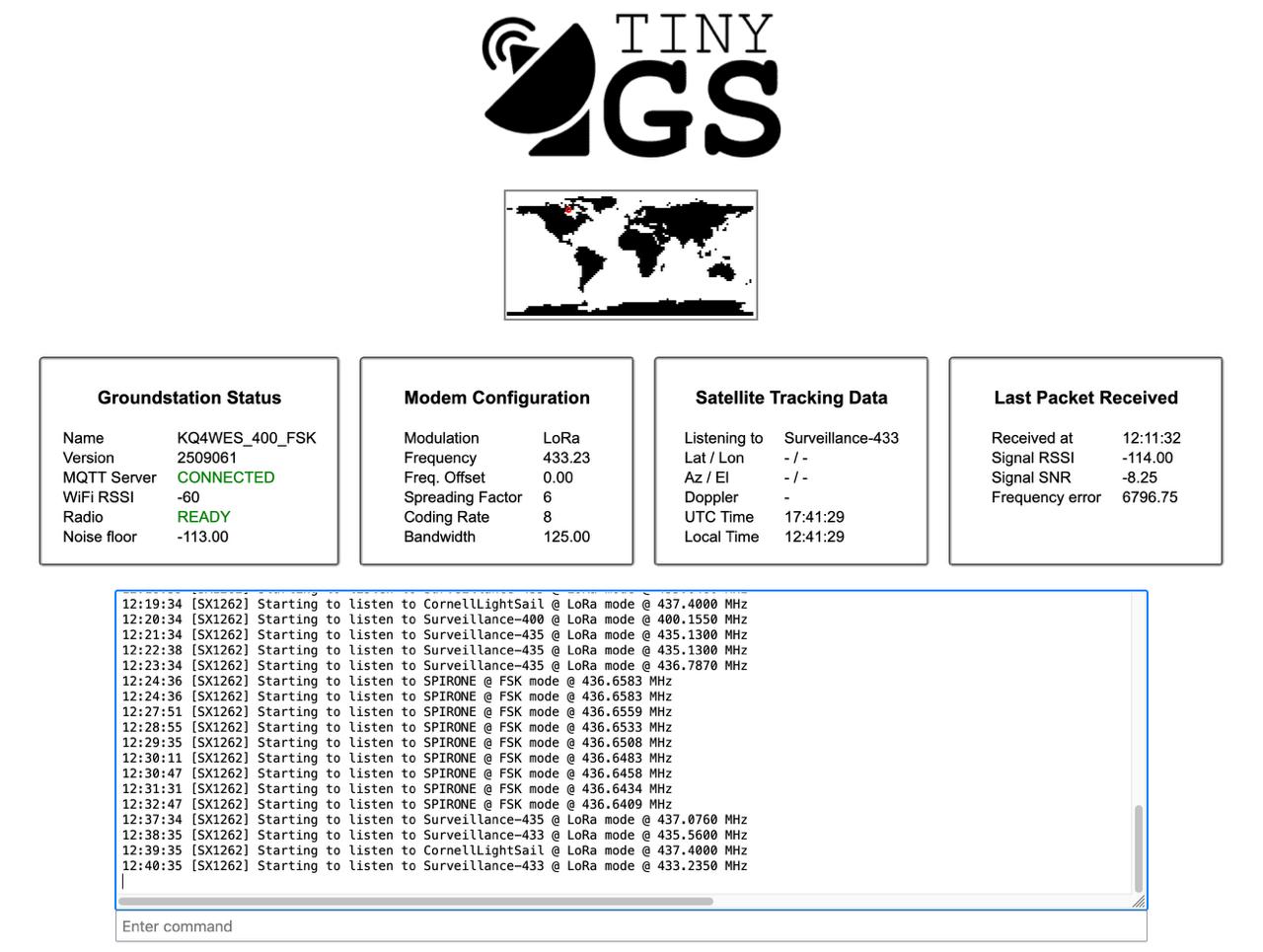Click the TinyGS satellite dish logo
This screenshot has height=952, width=1263.
(631, 86)
